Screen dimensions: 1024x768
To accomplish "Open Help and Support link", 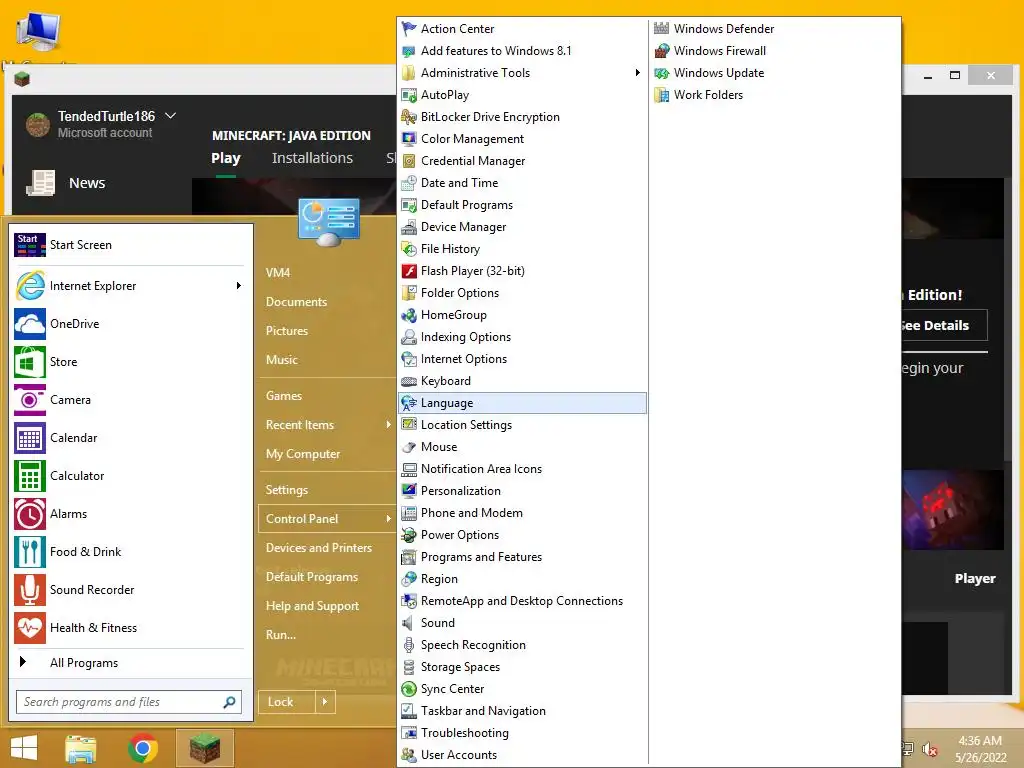I will (x=312, y=606).
